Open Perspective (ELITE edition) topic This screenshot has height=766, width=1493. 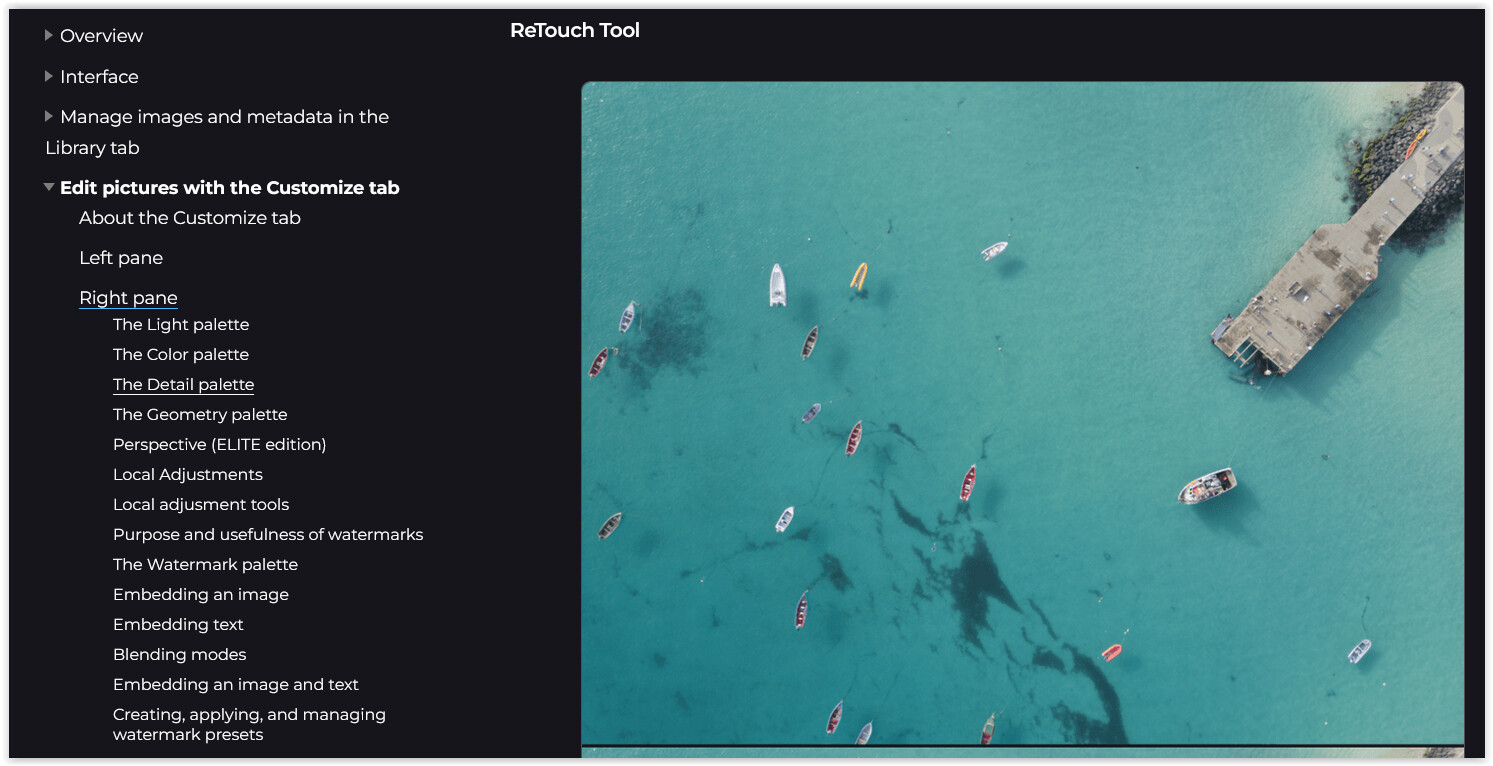(x=219, y=445)
